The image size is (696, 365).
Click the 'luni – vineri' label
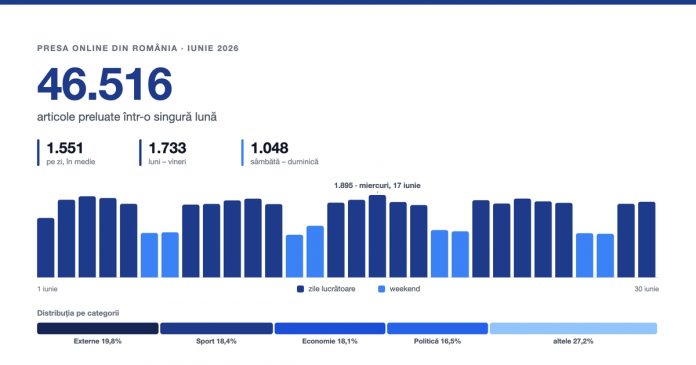click(x=167, y=162)
